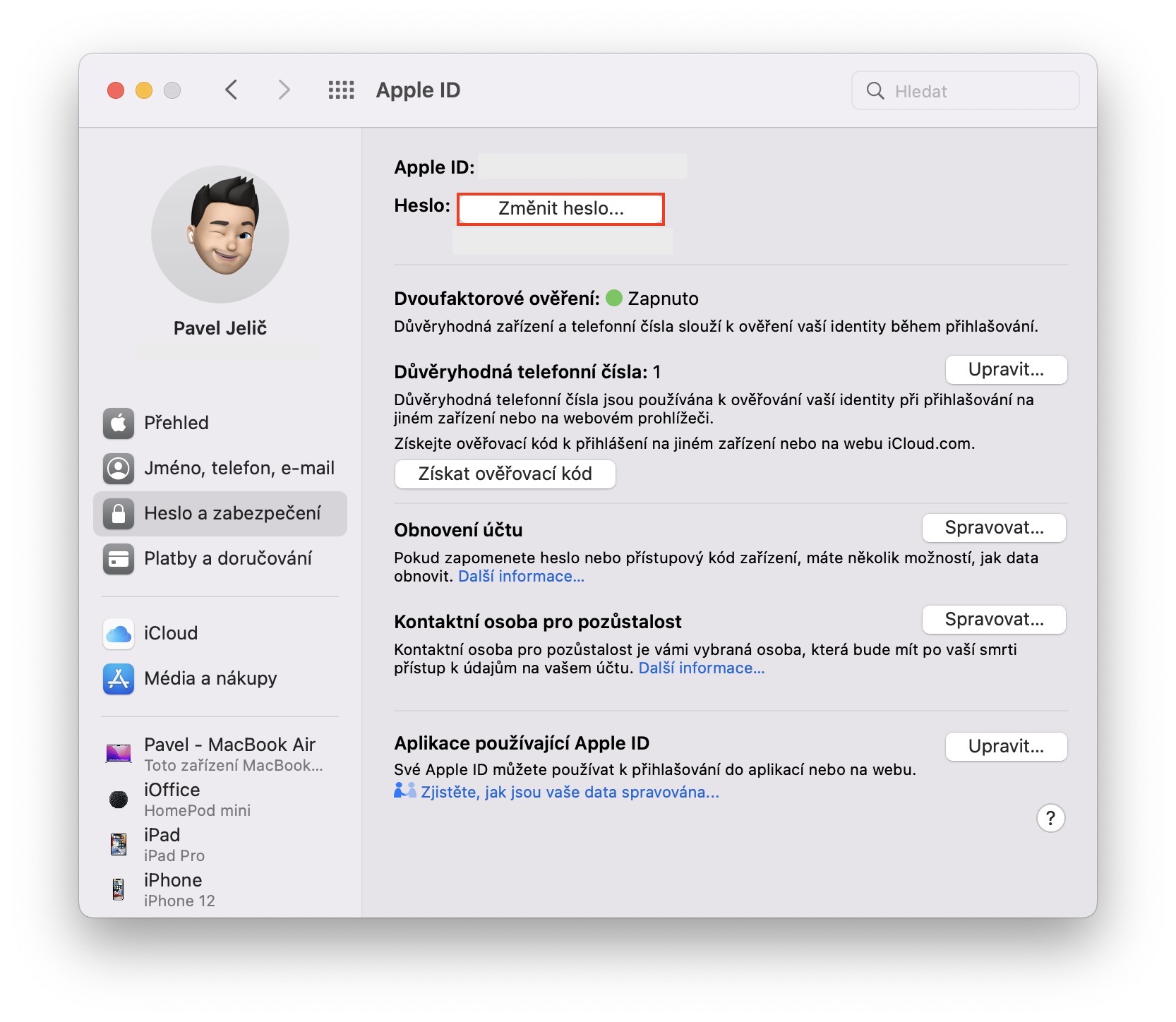Open iCloud settings in sidebar
Screen dimensions: 1176x1022
pyautogui.click(x=220, y=634)
